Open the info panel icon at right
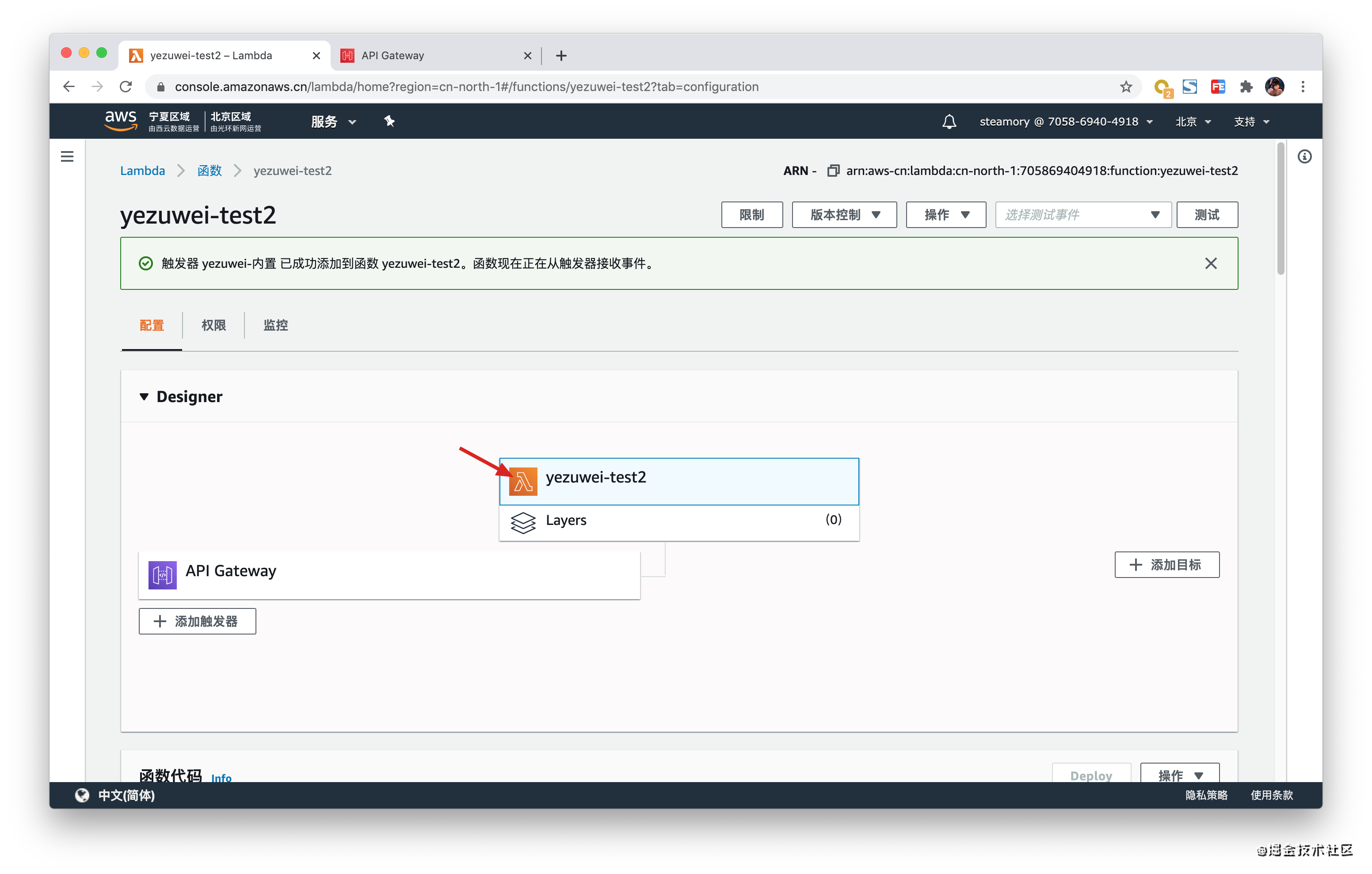Screen dimensions: 1372x874 point(1304,157)
